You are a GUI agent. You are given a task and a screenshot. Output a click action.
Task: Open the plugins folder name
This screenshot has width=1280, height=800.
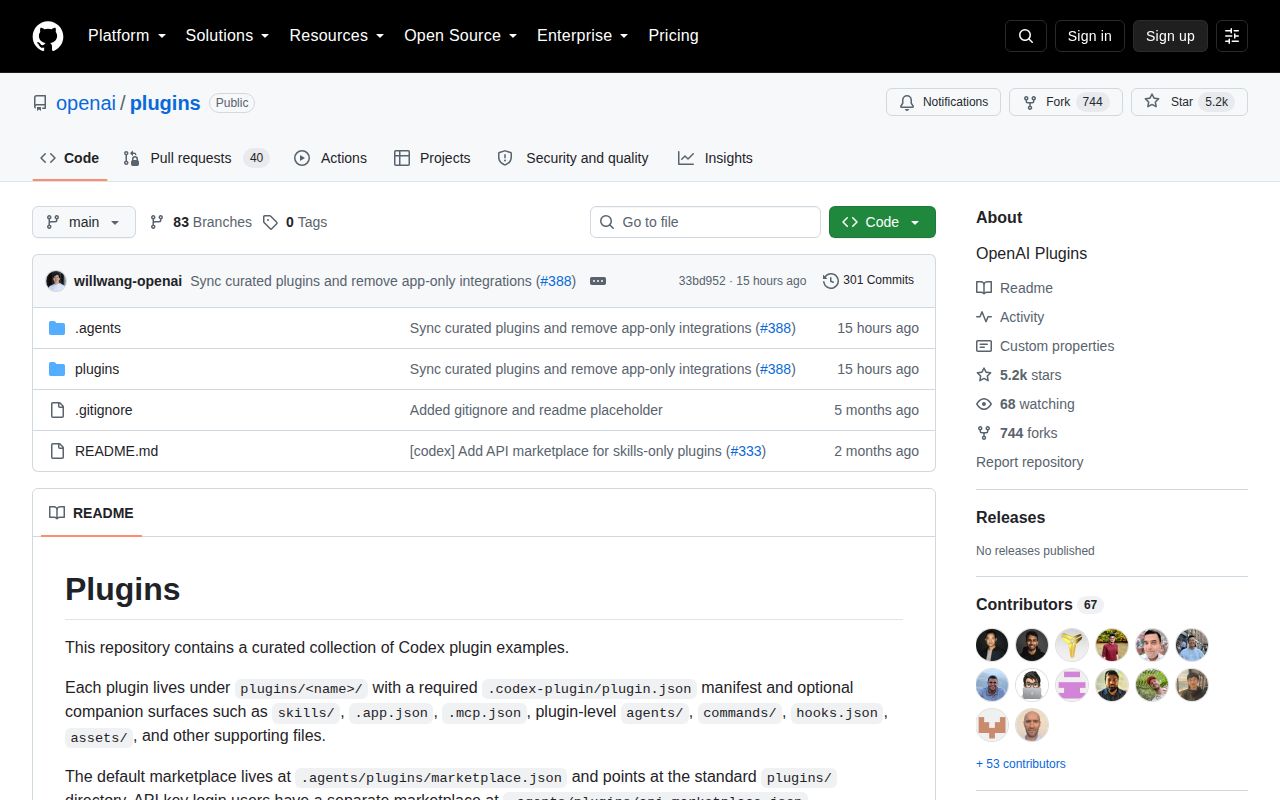[x=97, y=369]
